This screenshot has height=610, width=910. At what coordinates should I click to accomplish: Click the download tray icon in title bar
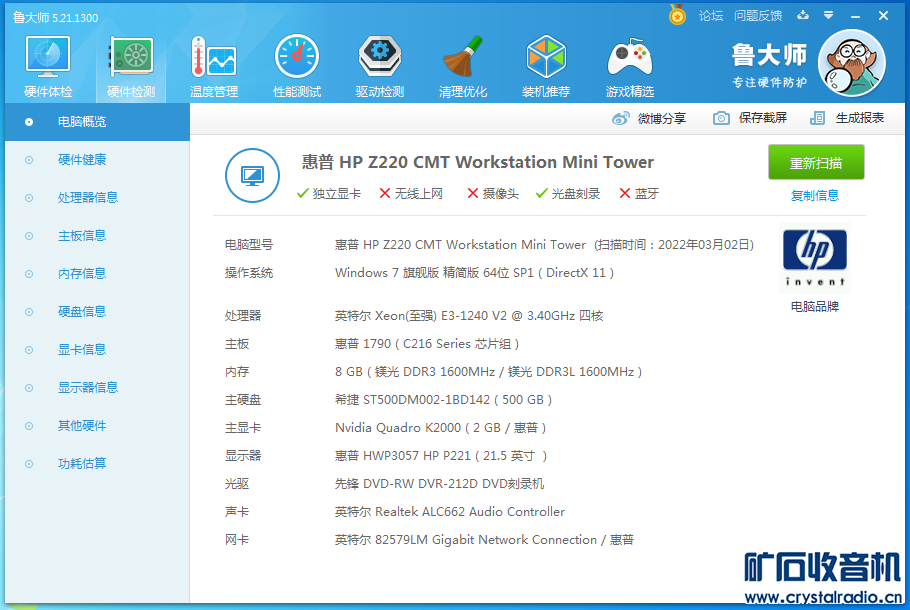tap(803, 15)
